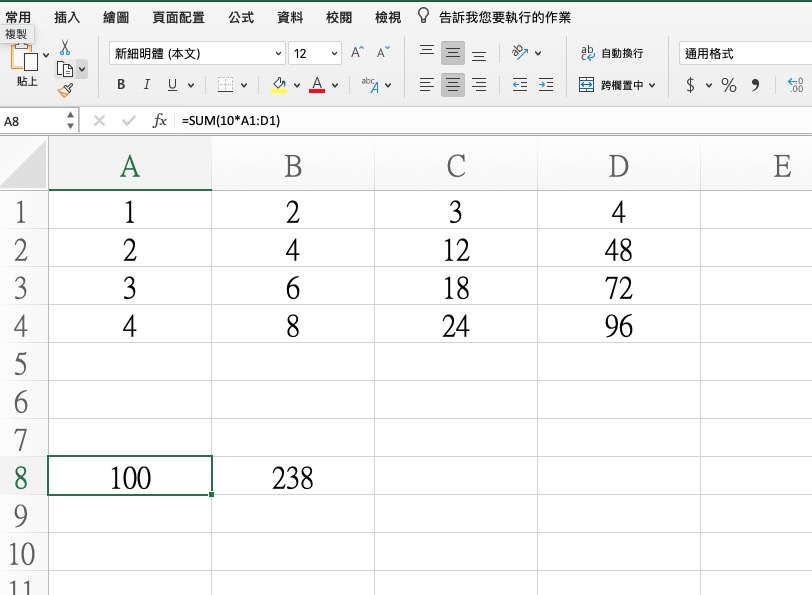Switch to the 資料 Data tab
The height and width of the screenshot is (595, 812).
[x=290, y=17]
